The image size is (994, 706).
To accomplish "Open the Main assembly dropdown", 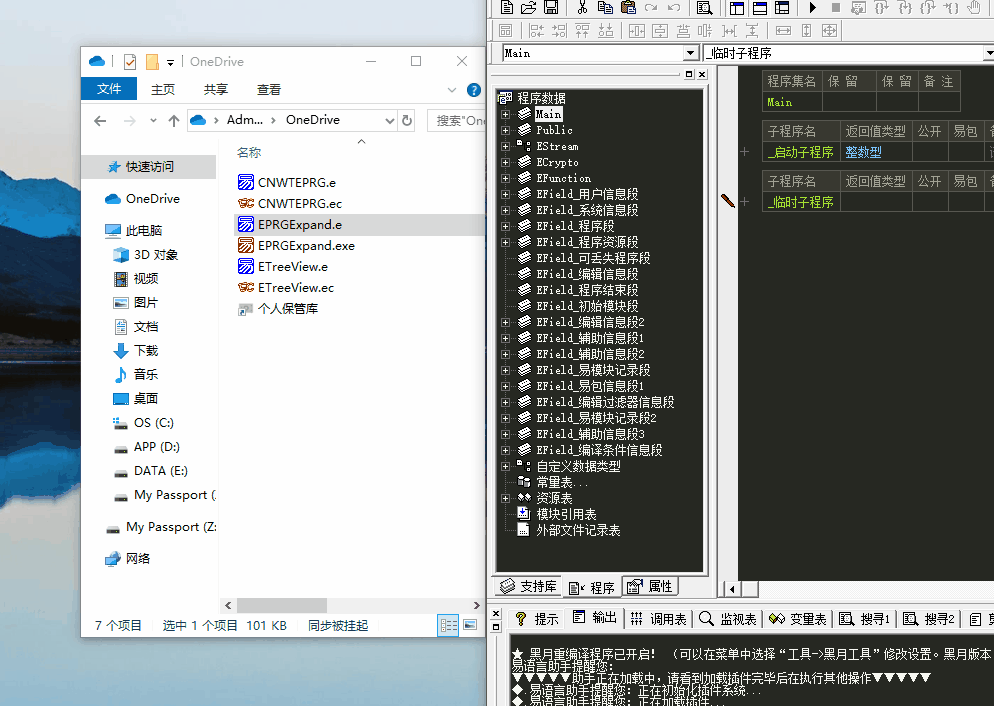I will 690,53.
